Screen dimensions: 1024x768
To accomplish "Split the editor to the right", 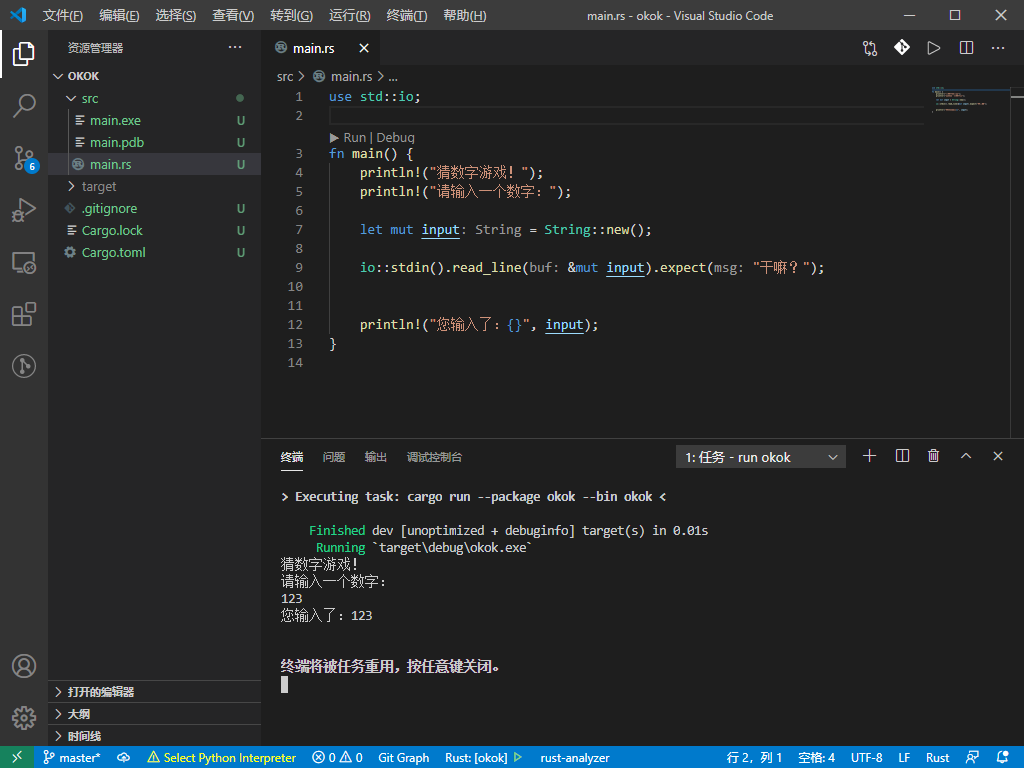I will [x=967, y=48].
